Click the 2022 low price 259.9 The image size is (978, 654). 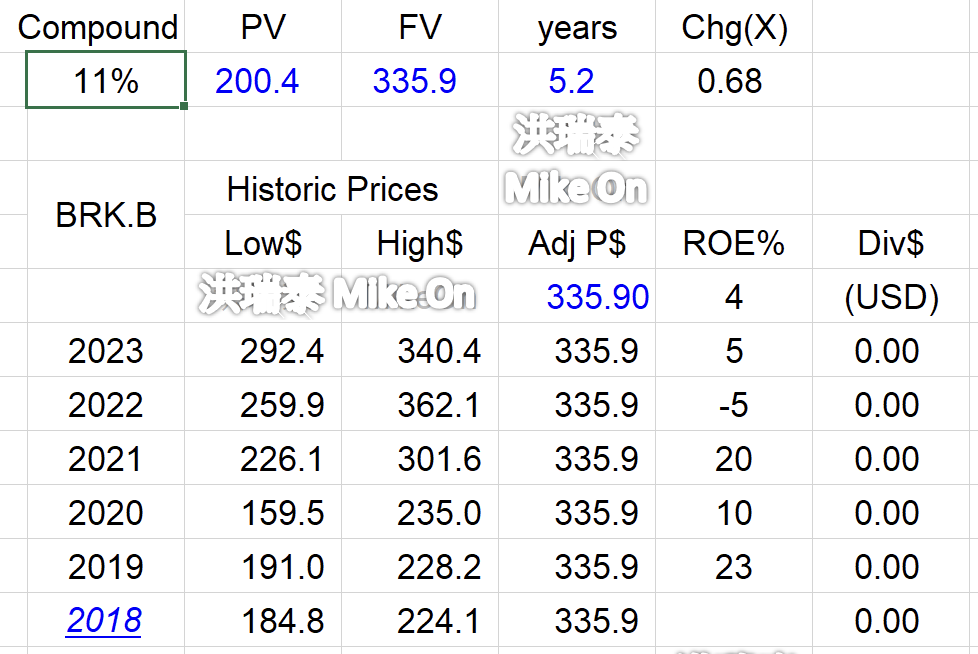tap(282, 405)
